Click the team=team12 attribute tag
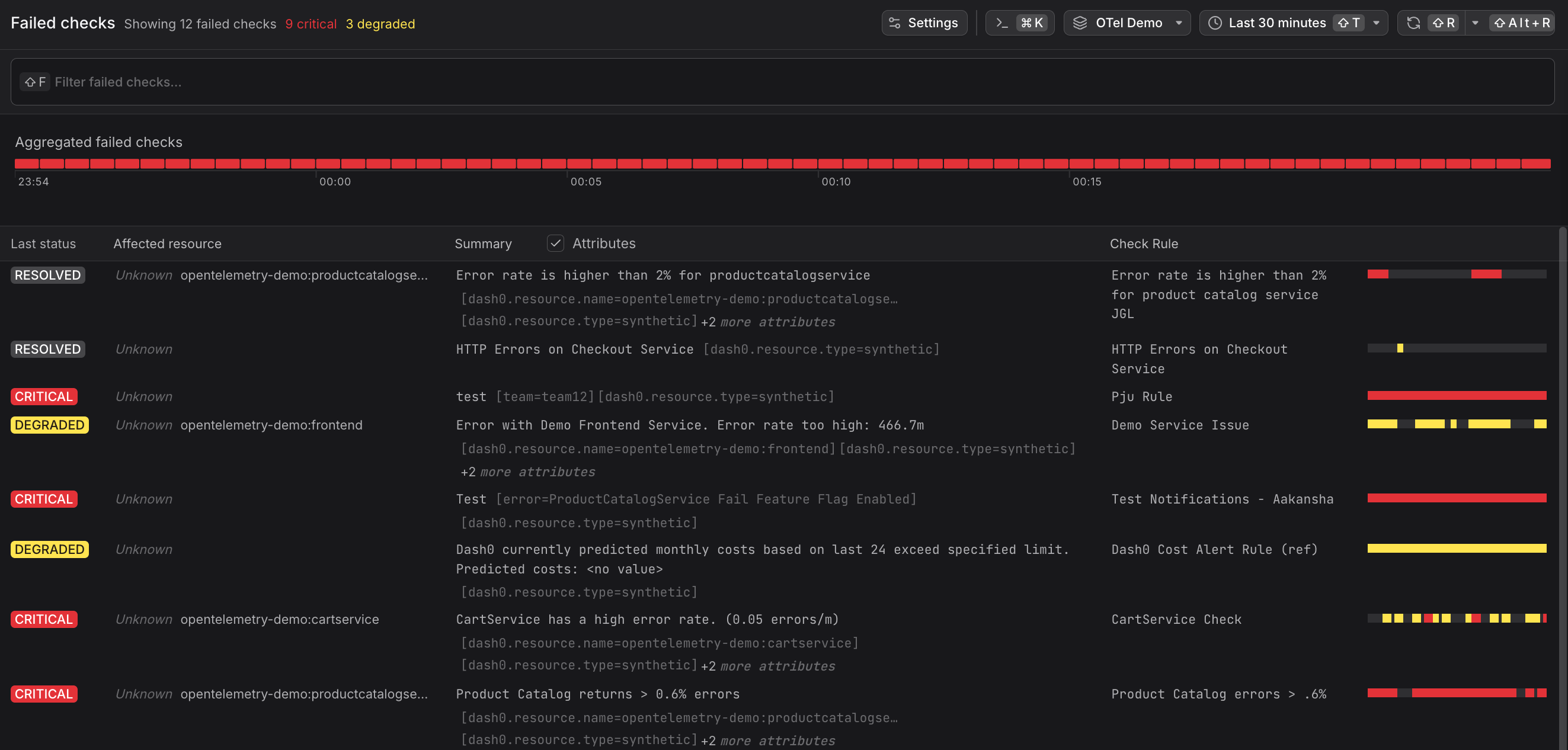Image resolution: width=1568 pixels, height=750 pixels. (x=545, y=396)
